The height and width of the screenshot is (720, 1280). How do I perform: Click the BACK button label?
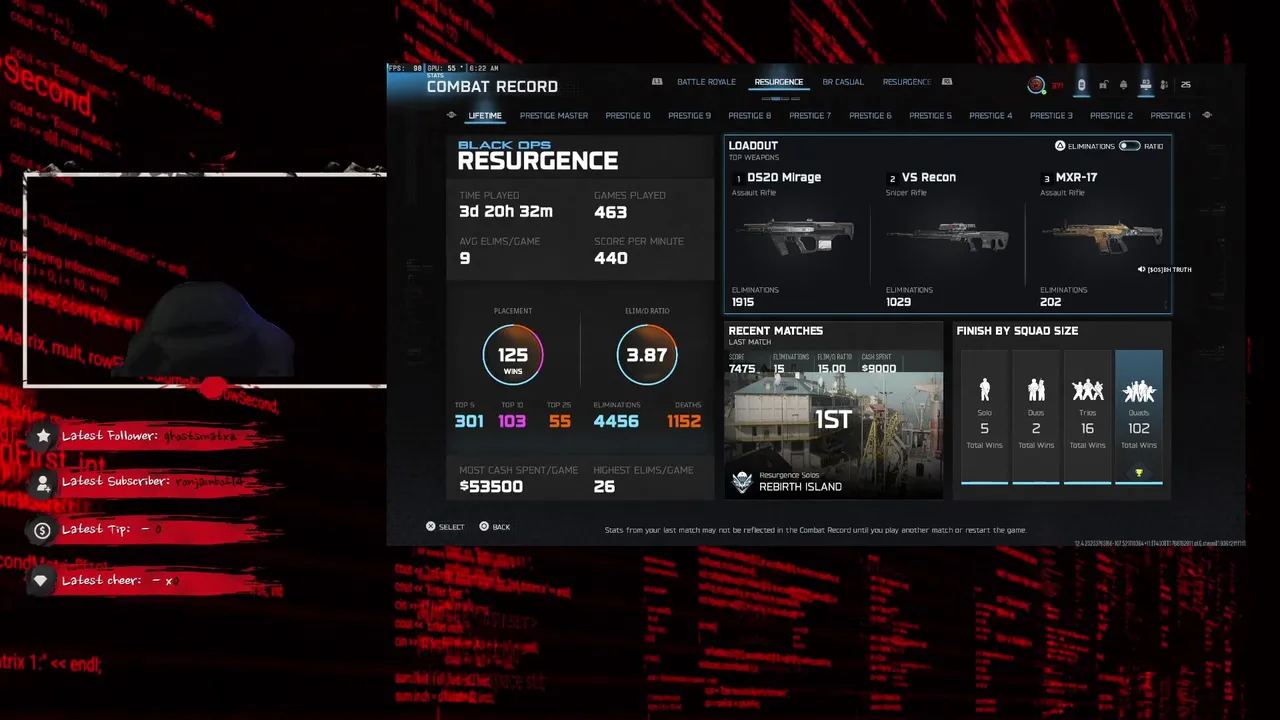(x=501, y=527)
